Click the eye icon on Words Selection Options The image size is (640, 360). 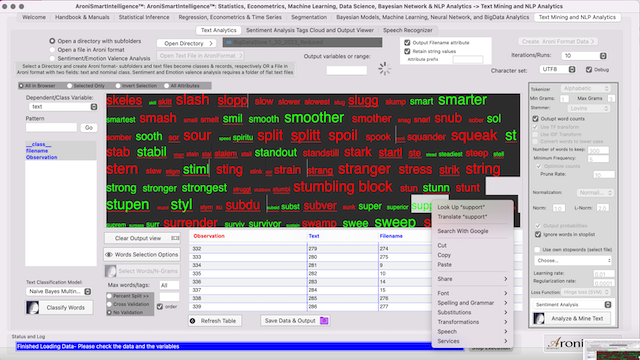pos(109,255)
